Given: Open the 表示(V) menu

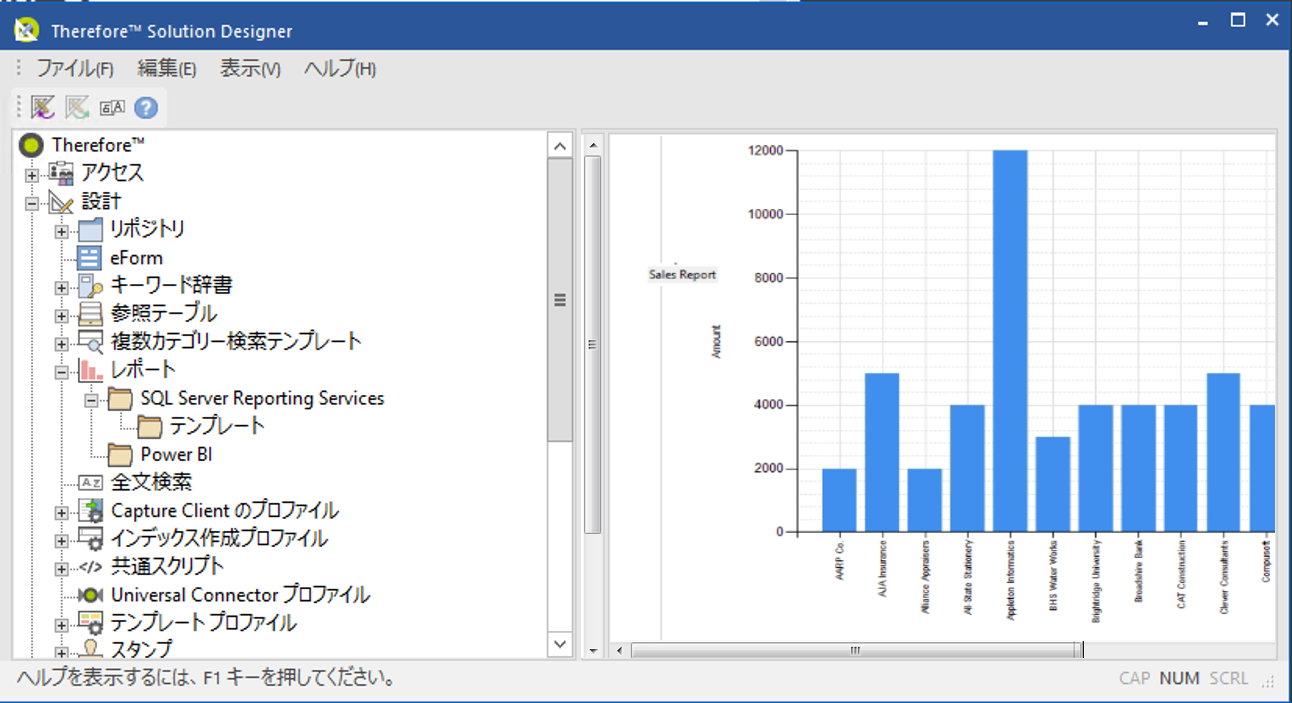Looking at the screenshot, I should click(x=250, y=69).
